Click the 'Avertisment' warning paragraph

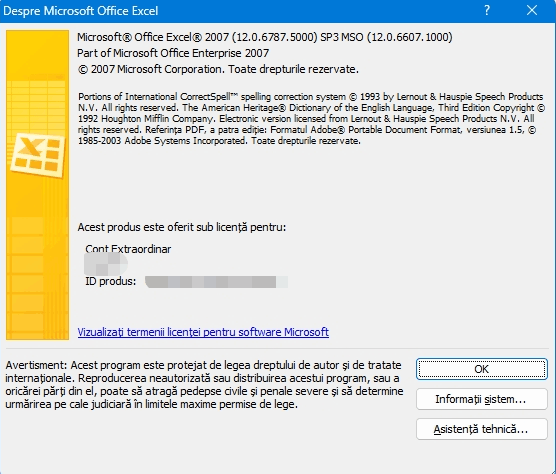[204, 385]
